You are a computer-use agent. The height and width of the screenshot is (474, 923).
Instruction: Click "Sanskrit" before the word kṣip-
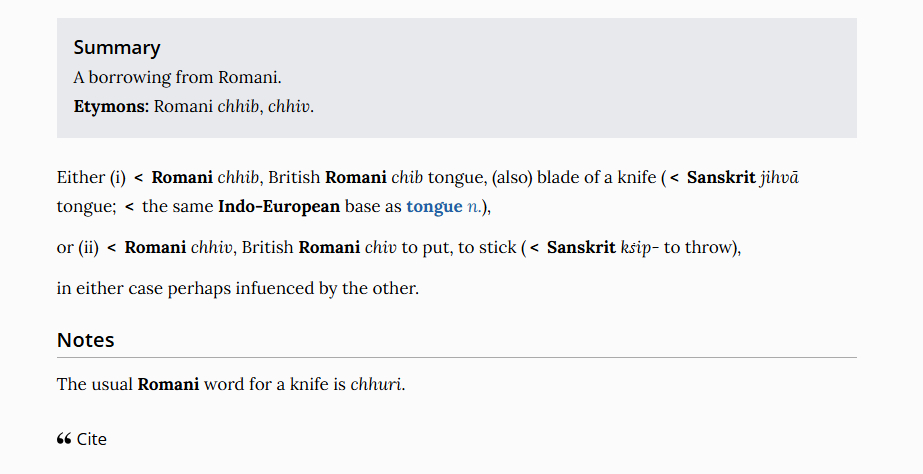[x=581, y=248]
